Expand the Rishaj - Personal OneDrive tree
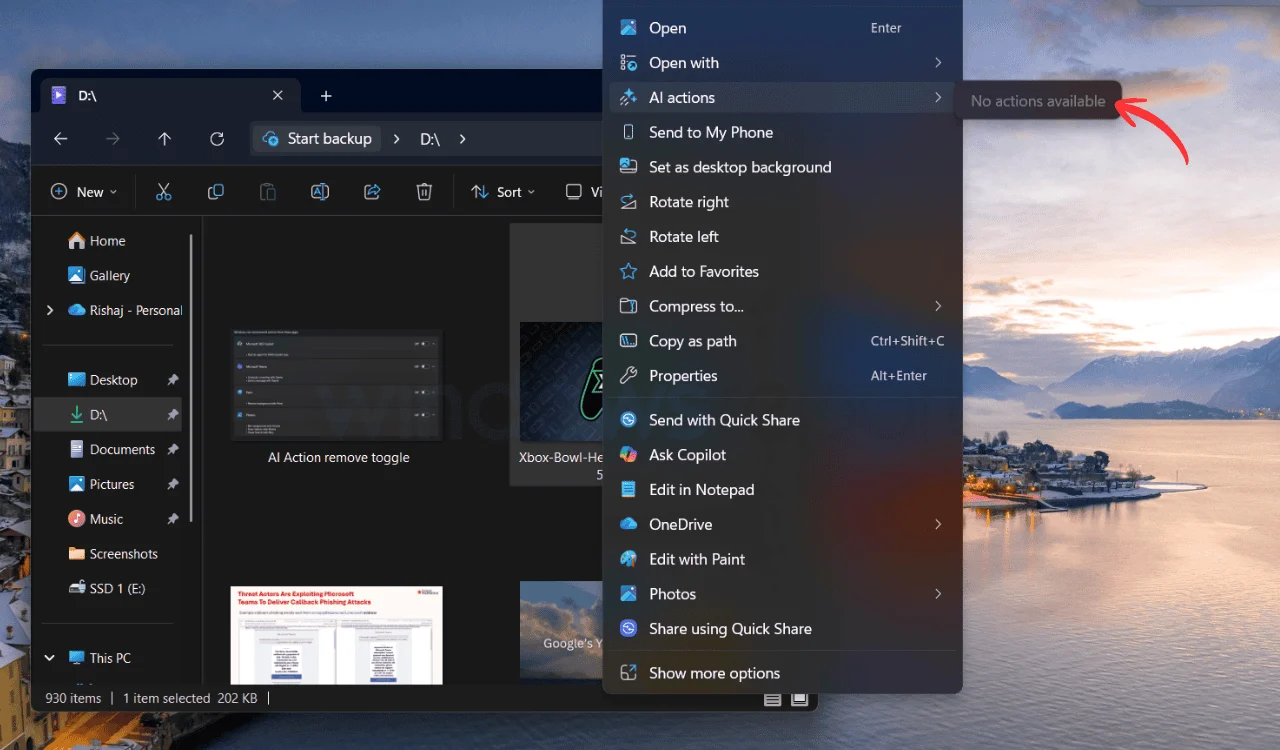 pos(50,311)
